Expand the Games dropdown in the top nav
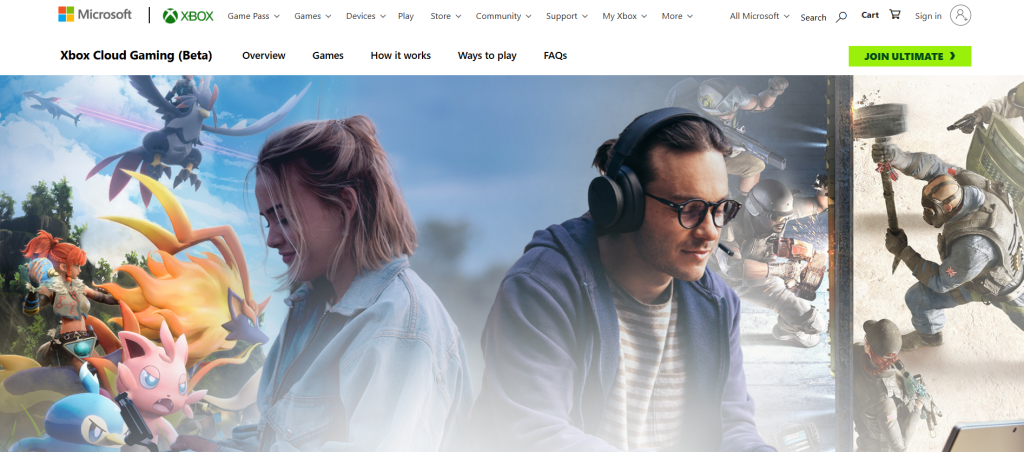 pyautogui.click(x=312, y=16)
